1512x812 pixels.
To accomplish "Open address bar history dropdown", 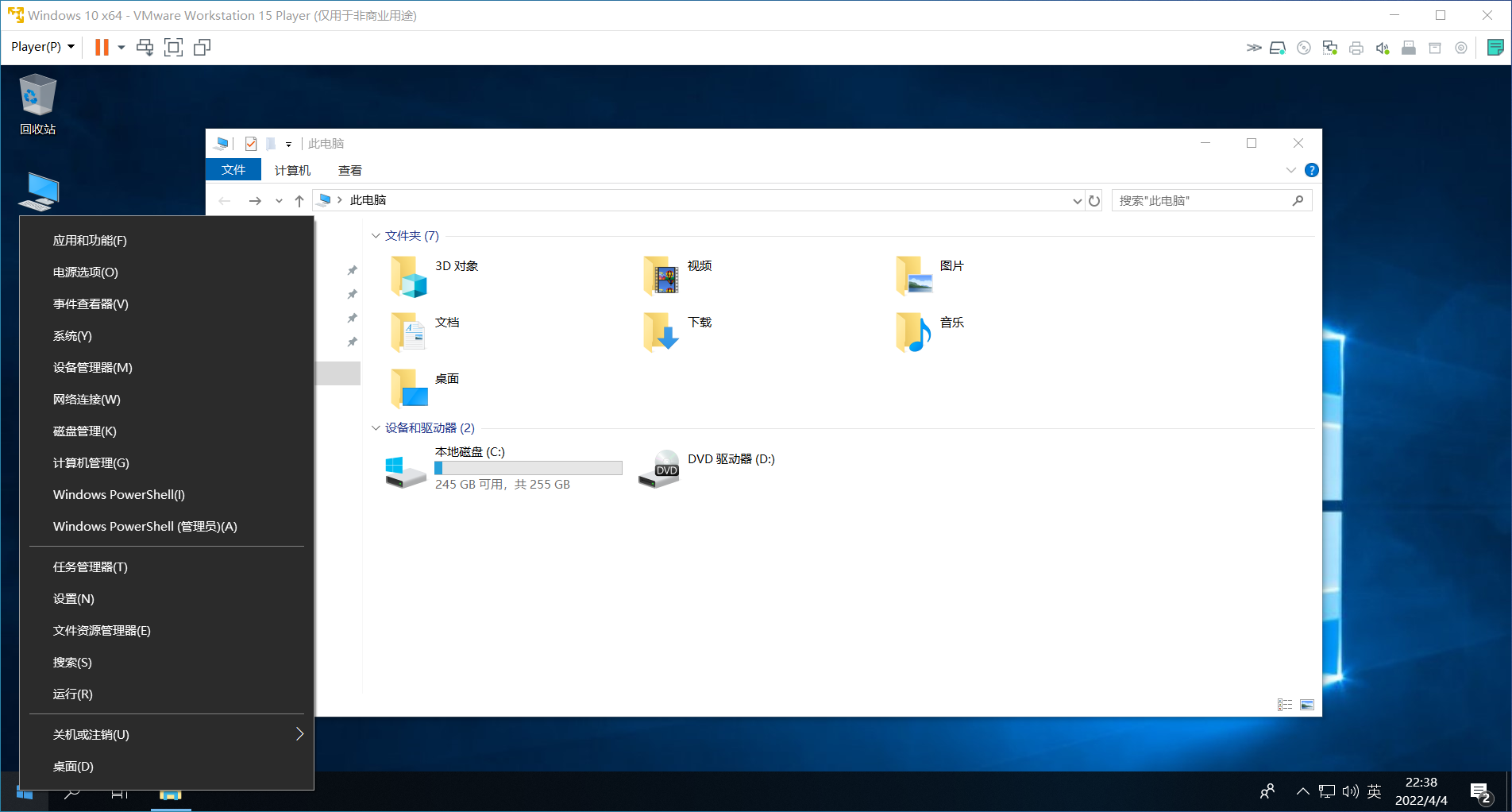I will click(x=1077, y=201).
